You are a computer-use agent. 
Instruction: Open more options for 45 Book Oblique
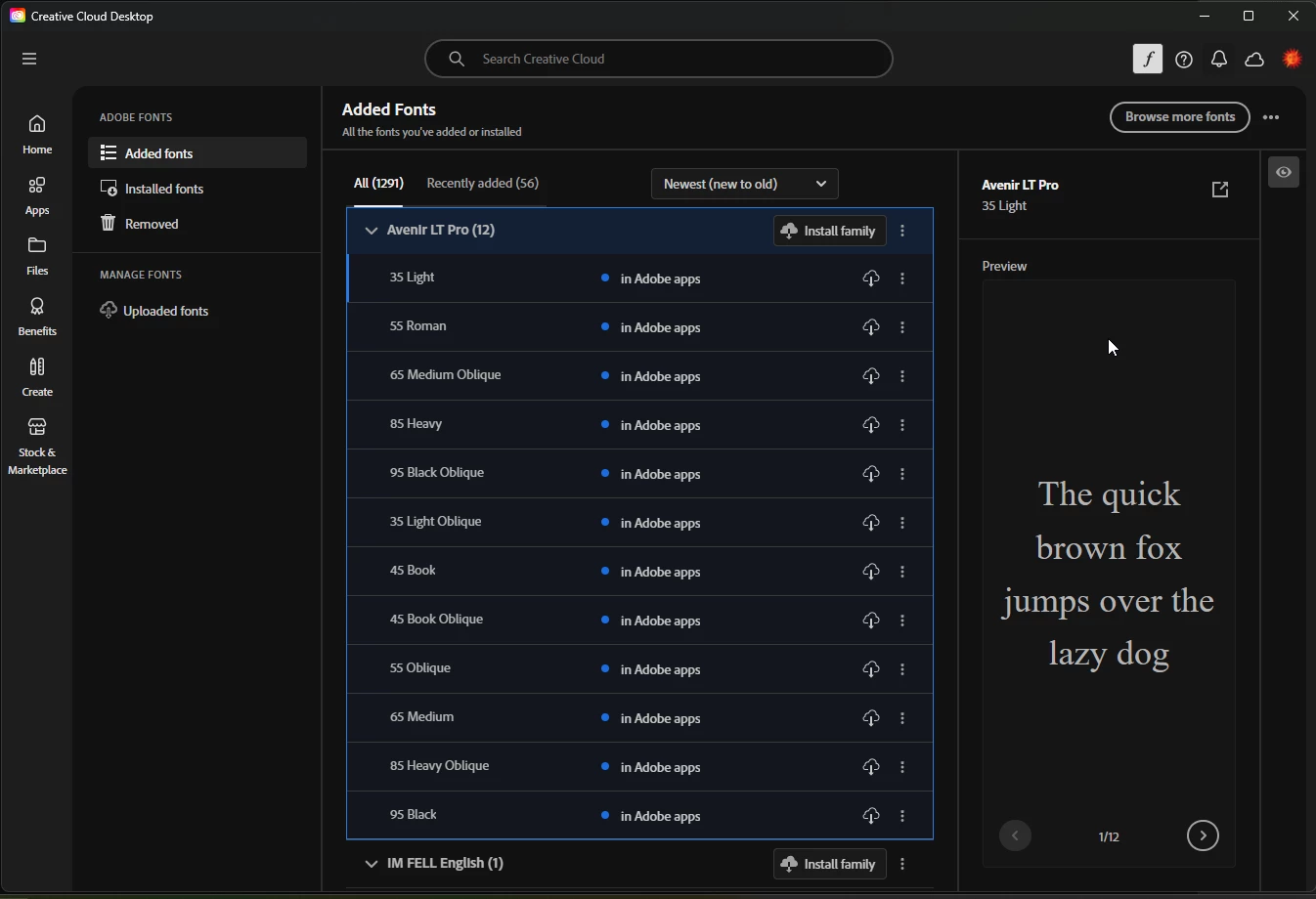902,621
